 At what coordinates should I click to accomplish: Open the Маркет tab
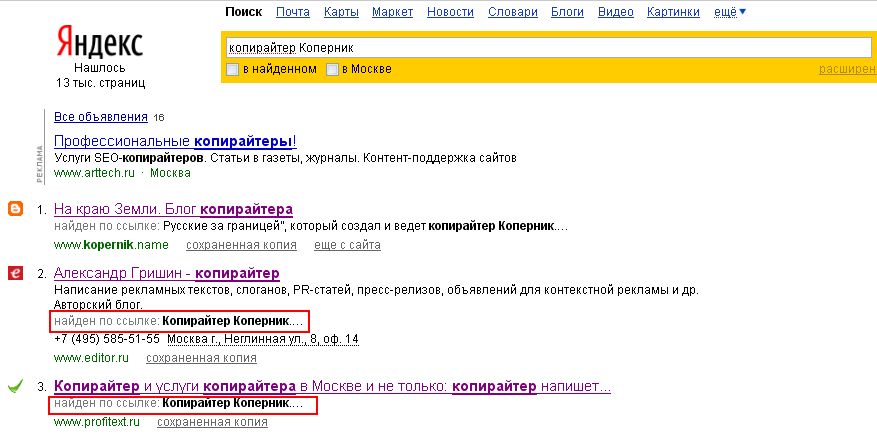[x=392, y=12]
